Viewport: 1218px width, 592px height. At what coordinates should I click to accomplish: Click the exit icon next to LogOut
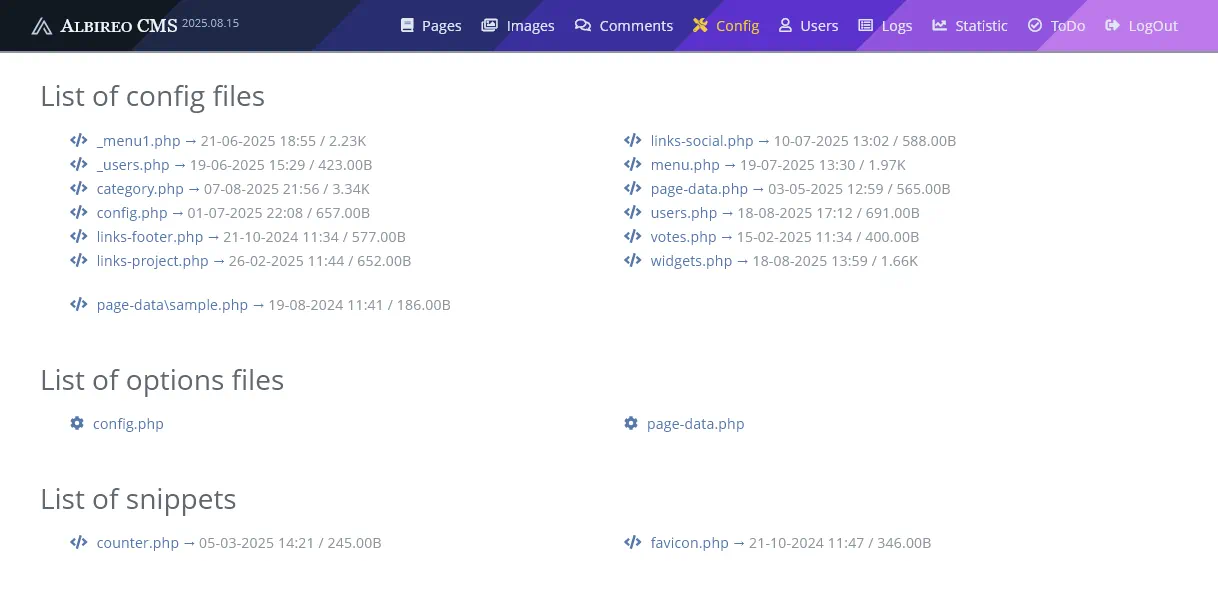pos(1110,25)
